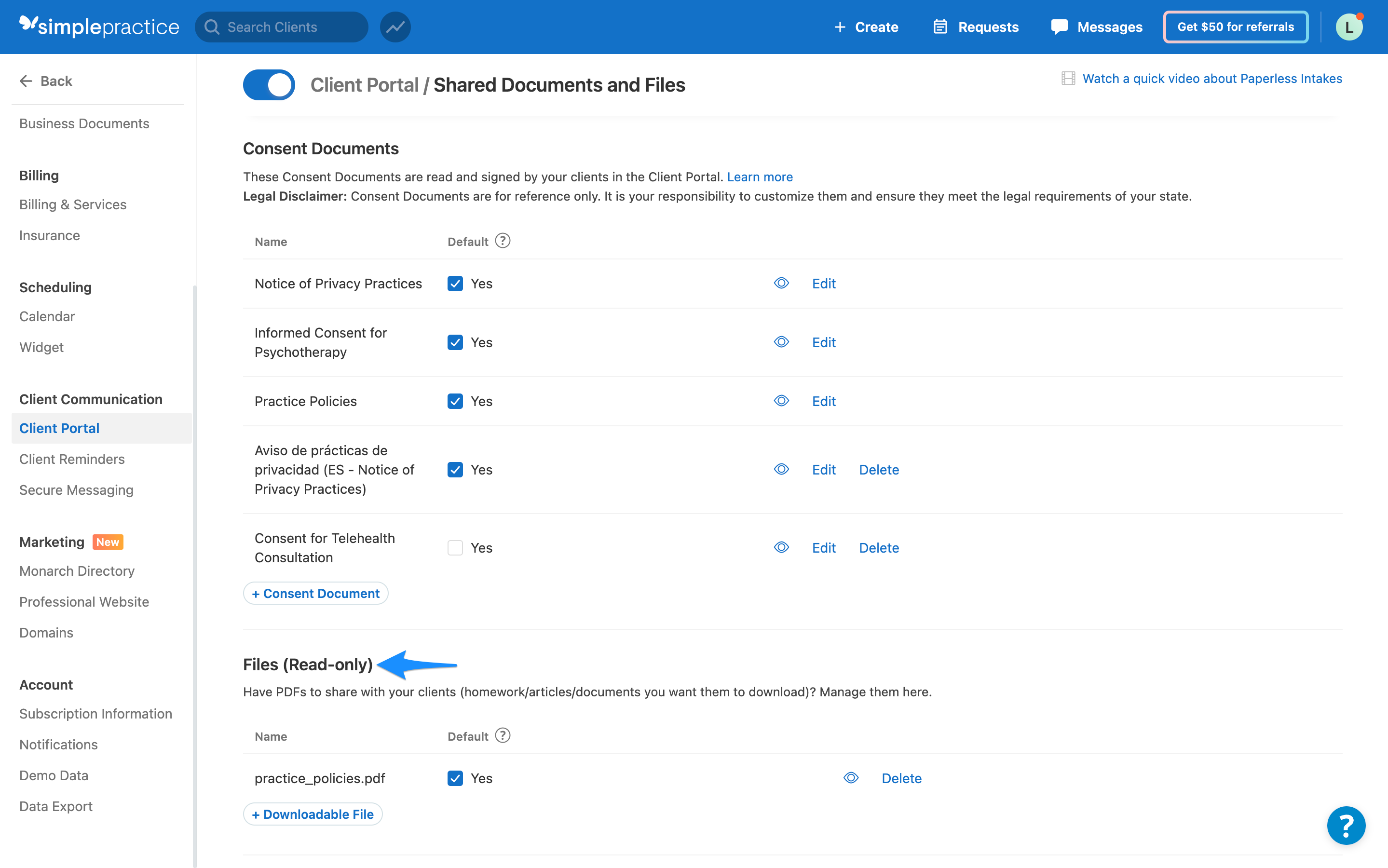Delete the Aviso de prácticas de privacidad document
The width and height of the screenshot is (1388, 868).
tap(878, 470)
